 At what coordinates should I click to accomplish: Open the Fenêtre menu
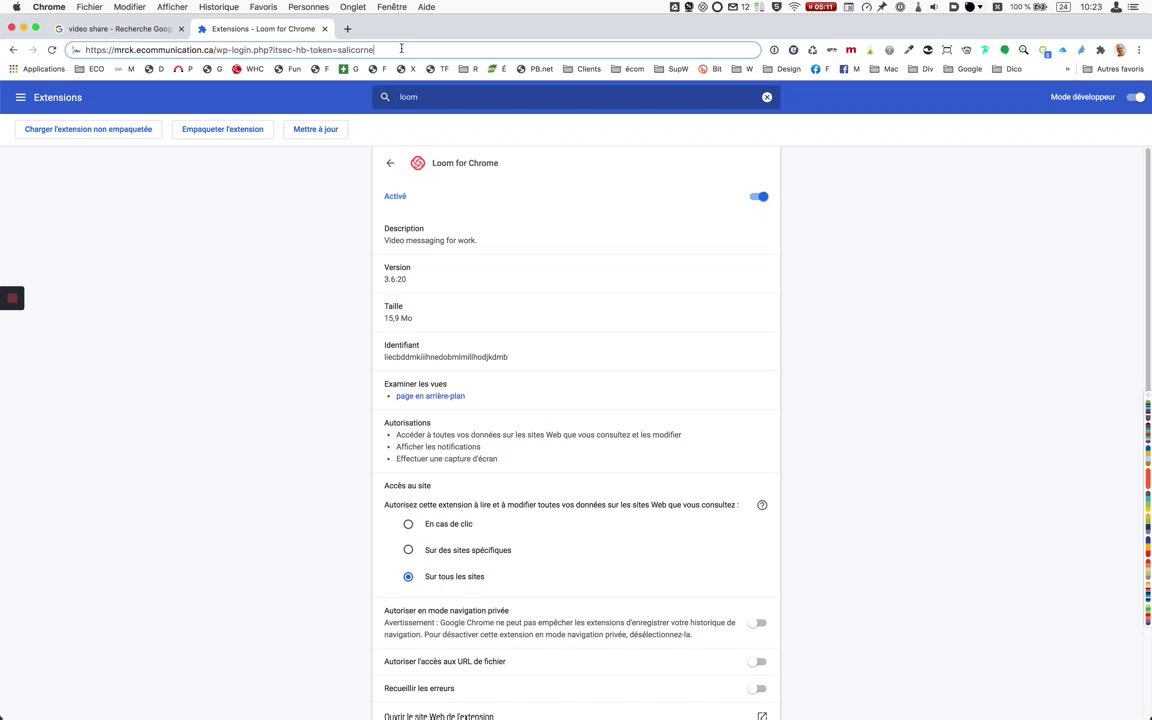click(392, 7)
